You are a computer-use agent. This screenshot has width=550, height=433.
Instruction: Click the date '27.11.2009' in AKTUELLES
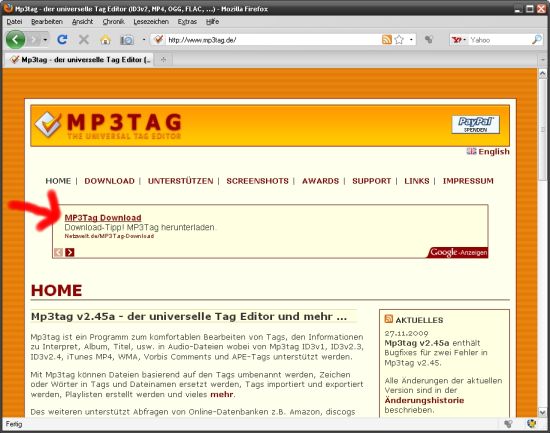click(x=407, y=333)
